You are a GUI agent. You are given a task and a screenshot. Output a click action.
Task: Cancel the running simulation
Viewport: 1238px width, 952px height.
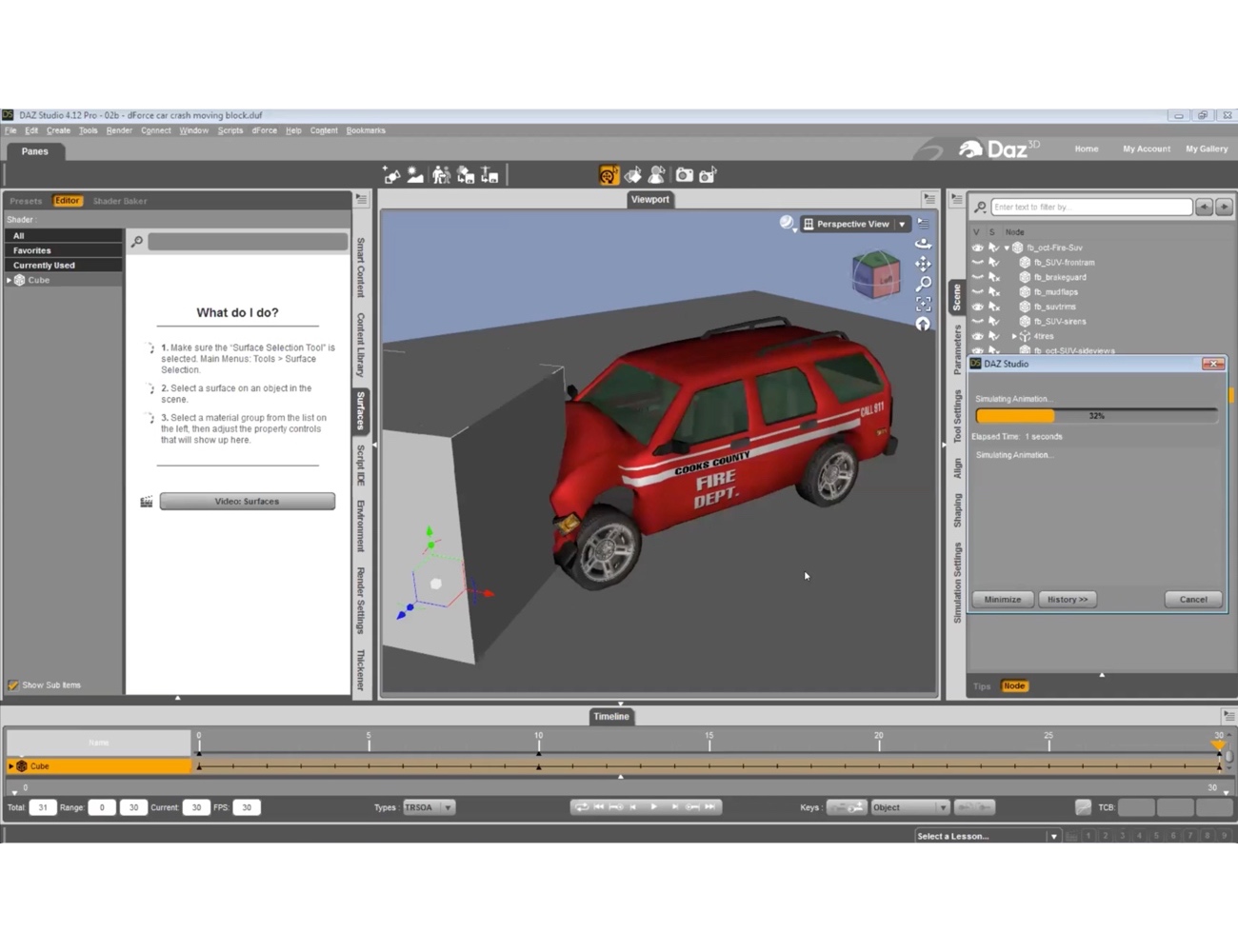coord(1192,599)
